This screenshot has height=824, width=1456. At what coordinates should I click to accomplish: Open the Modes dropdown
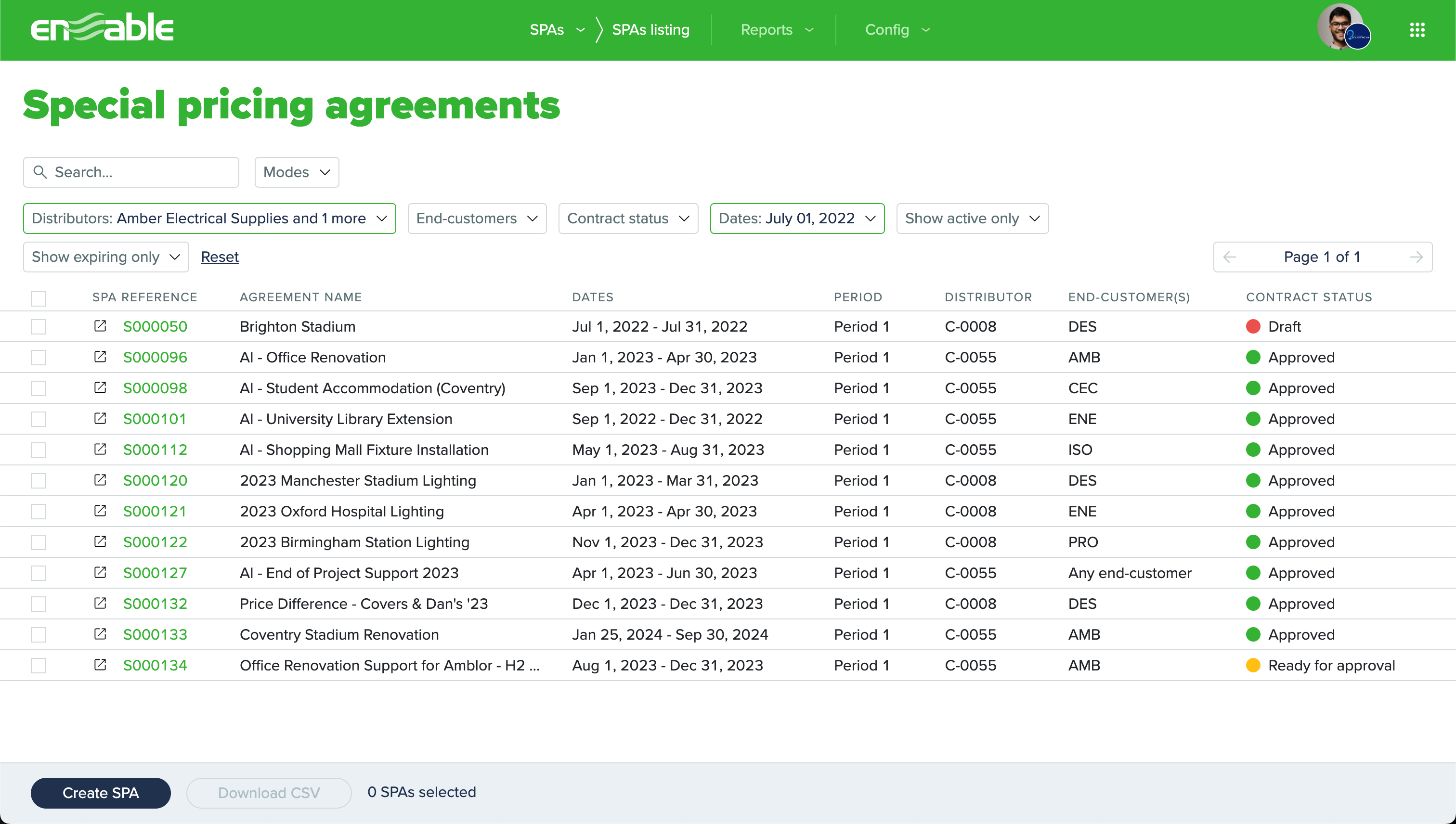pos(297,172)
